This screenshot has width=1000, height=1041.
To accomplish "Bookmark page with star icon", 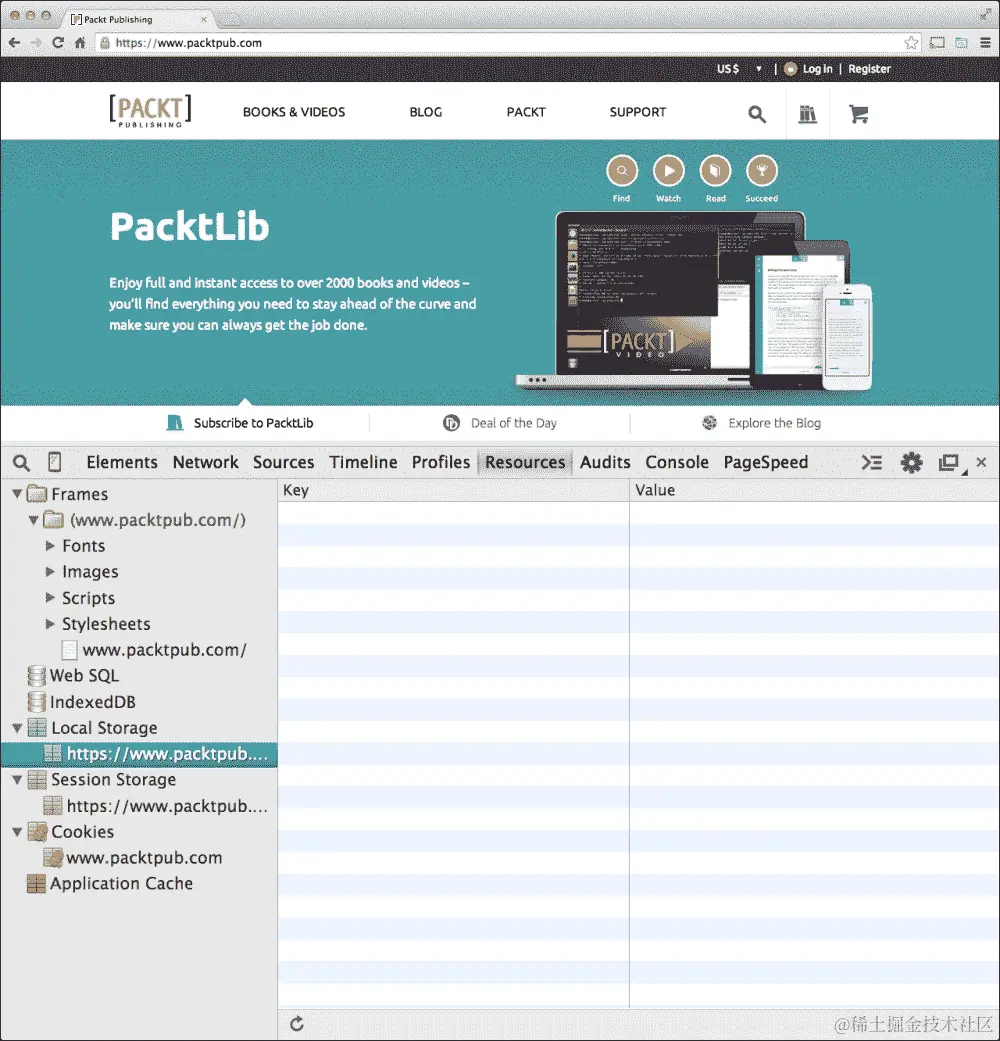I will (911, 42).
